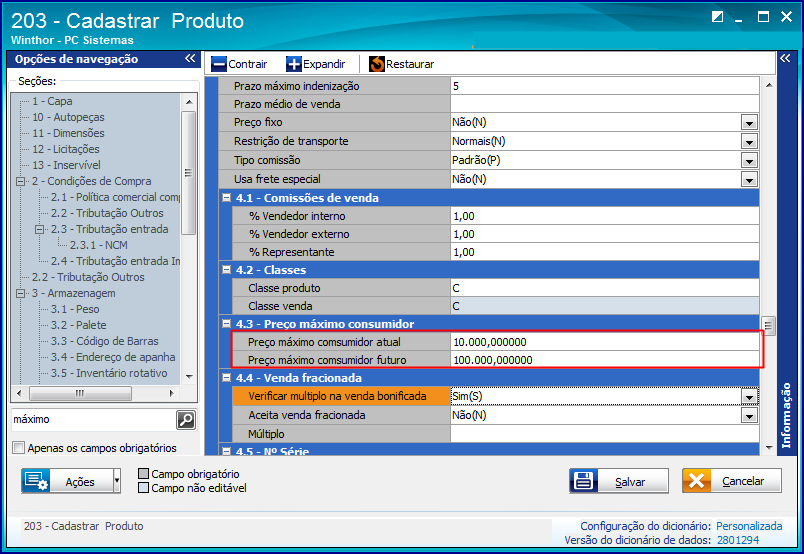
Task: Select 3.4 - Endereço de apanha section
Action: [113, 357]
